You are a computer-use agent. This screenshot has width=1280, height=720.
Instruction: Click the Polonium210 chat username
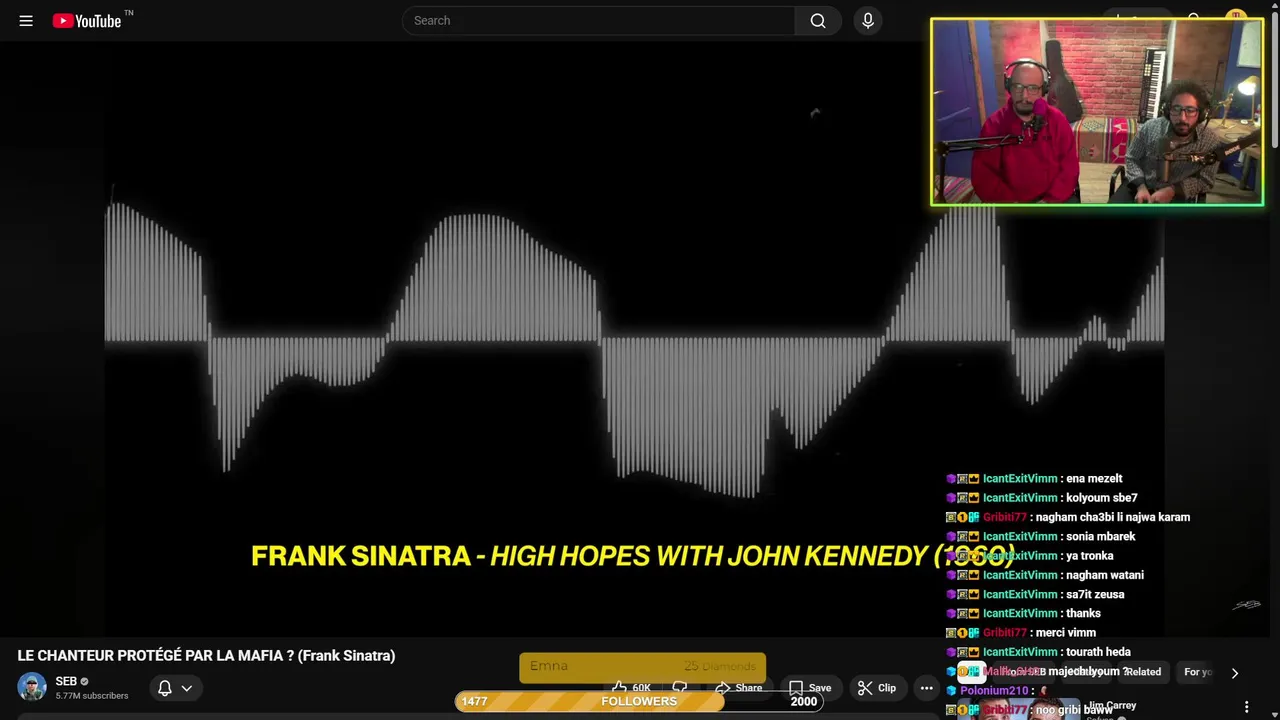click(x=994, y=690)
